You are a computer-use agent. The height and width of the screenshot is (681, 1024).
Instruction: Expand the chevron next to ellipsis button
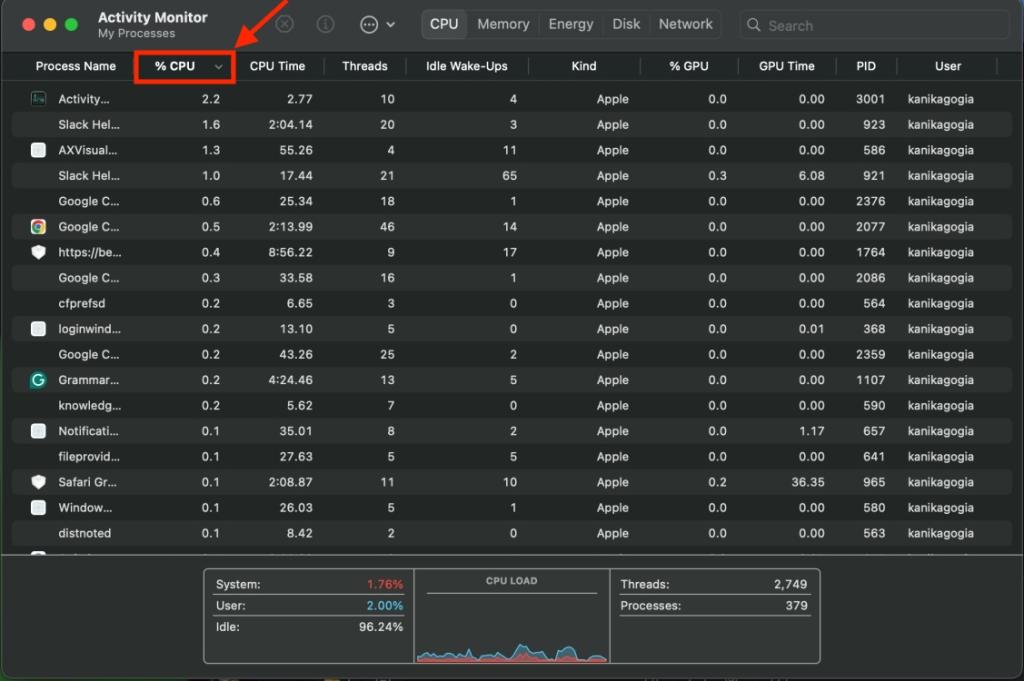coord(391,25)
